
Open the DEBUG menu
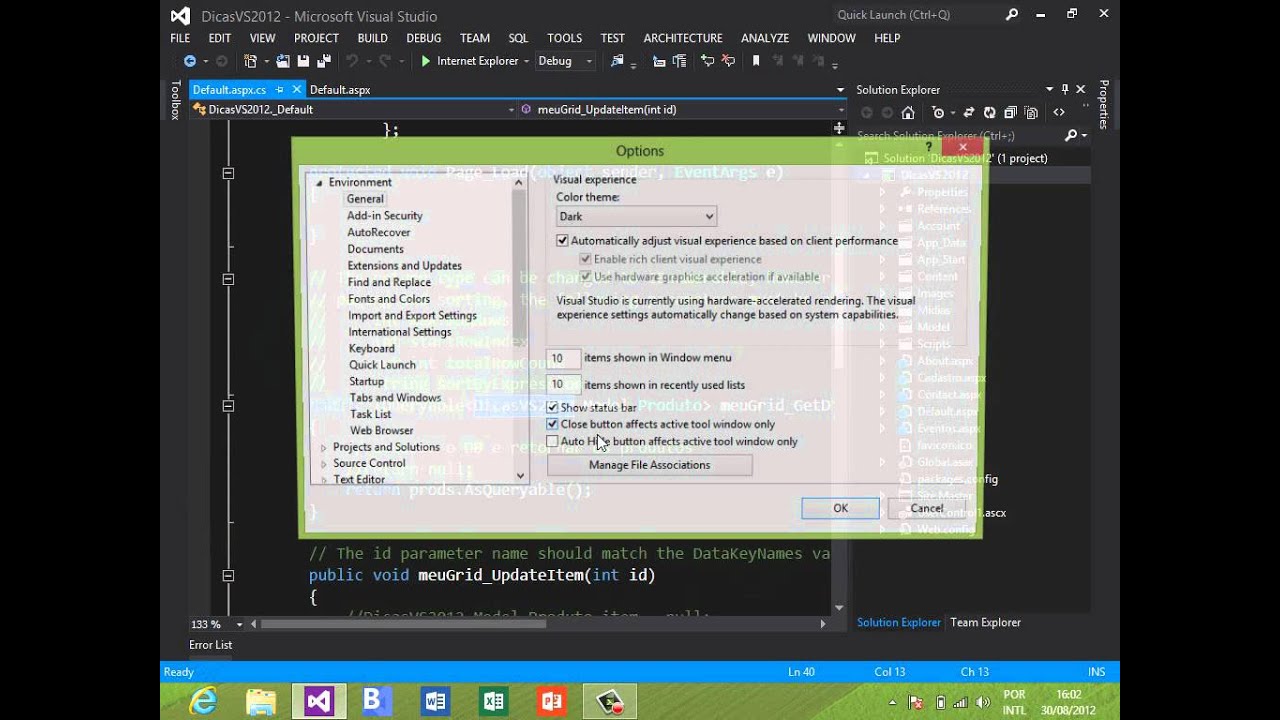tap(423, 38)
